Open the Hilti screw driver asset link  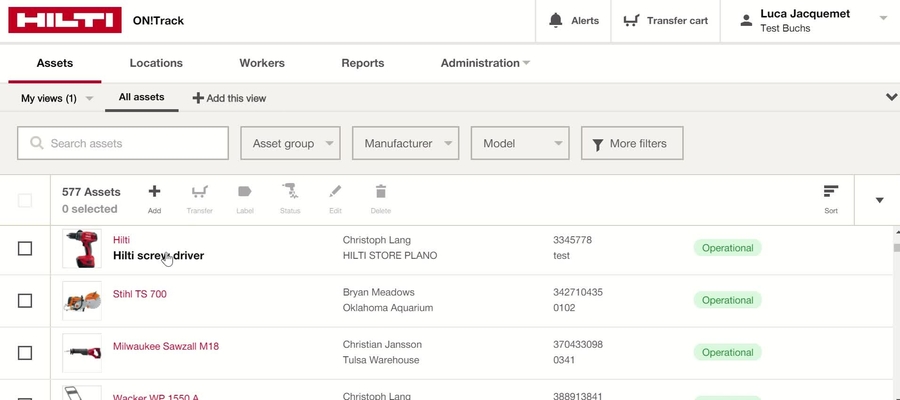[158, 256]
